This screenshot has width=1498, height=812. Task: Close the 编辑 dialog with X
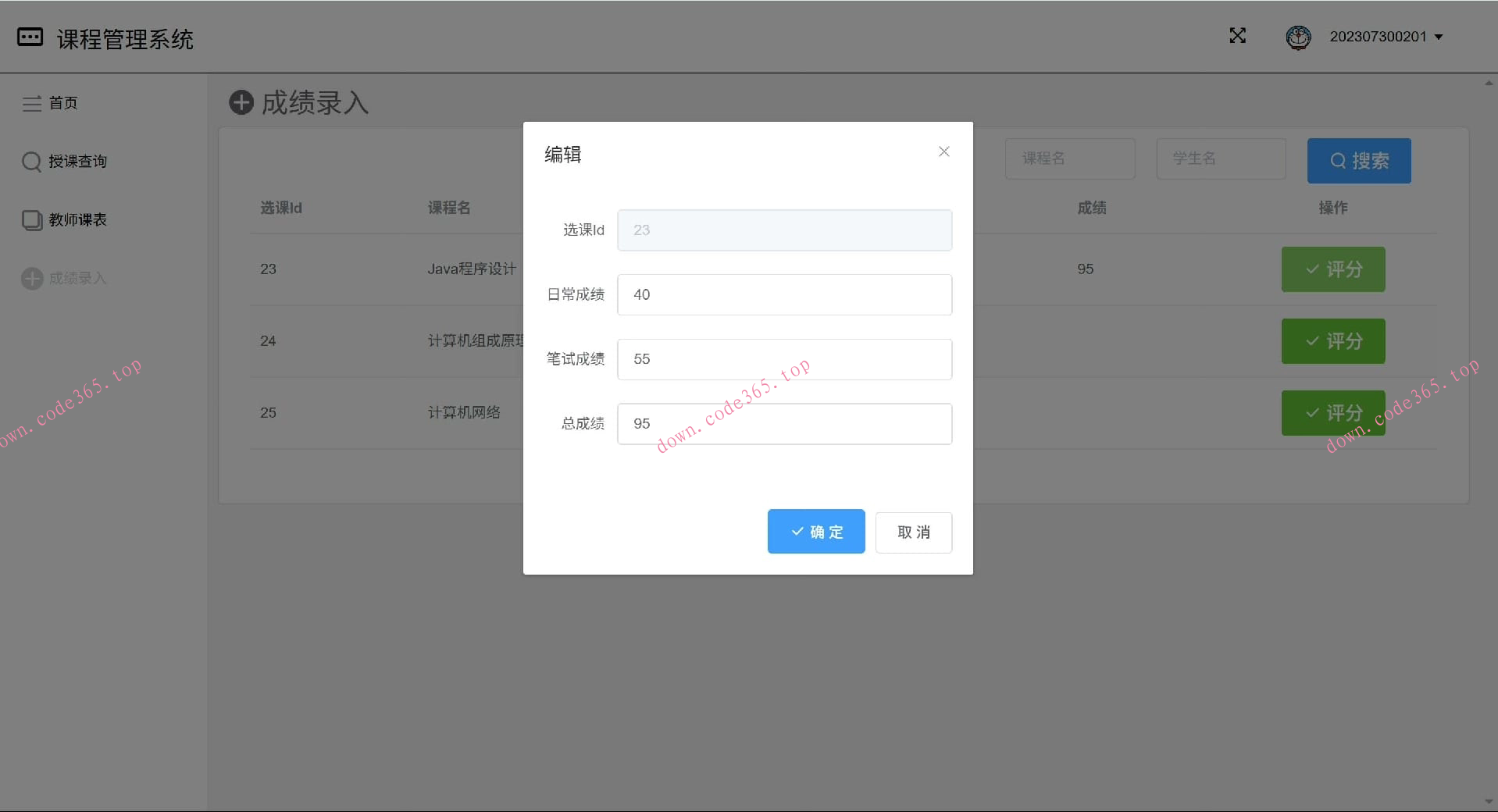coord(943,151)
